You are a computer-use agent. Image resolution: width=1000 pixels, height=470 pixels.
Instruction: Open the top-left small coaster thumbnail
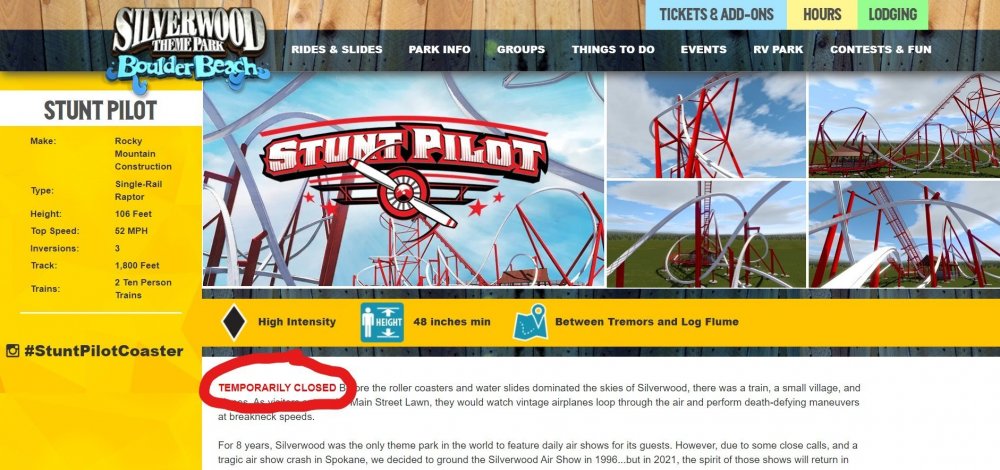pyautogui.click(x=706, y=125)
